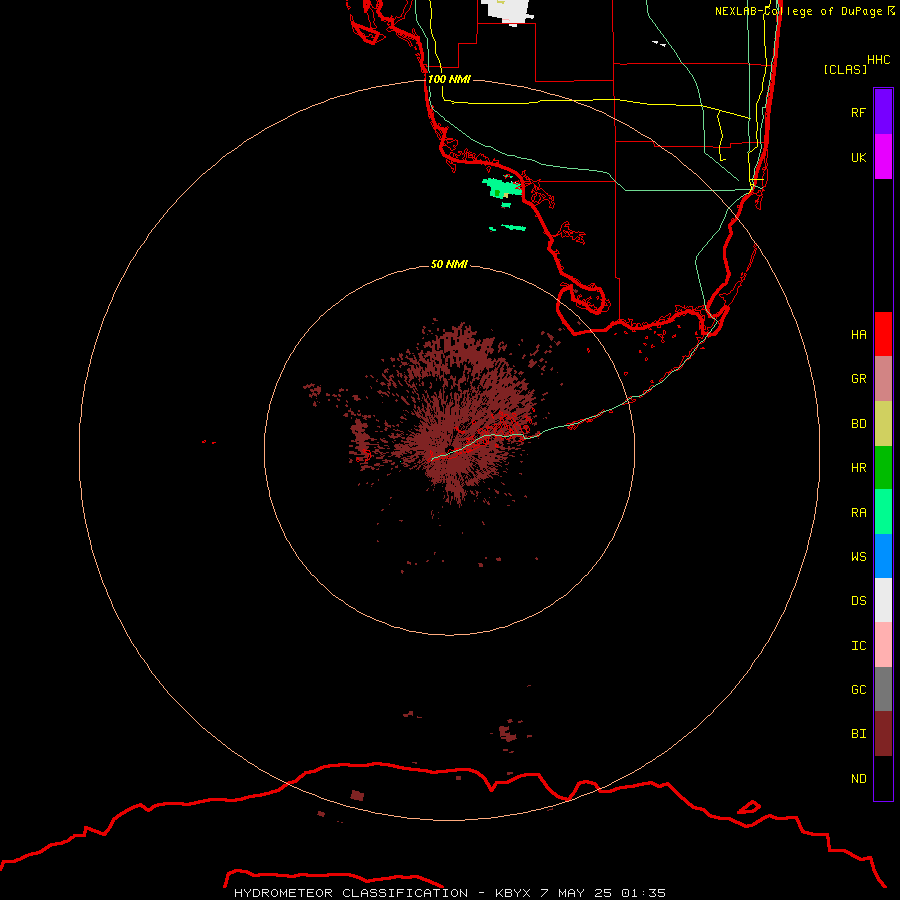The height and width of the screenshot is (900, 900).
Task: Click the GR legend label
Action: pyautogui.click(x=858, y=378)
